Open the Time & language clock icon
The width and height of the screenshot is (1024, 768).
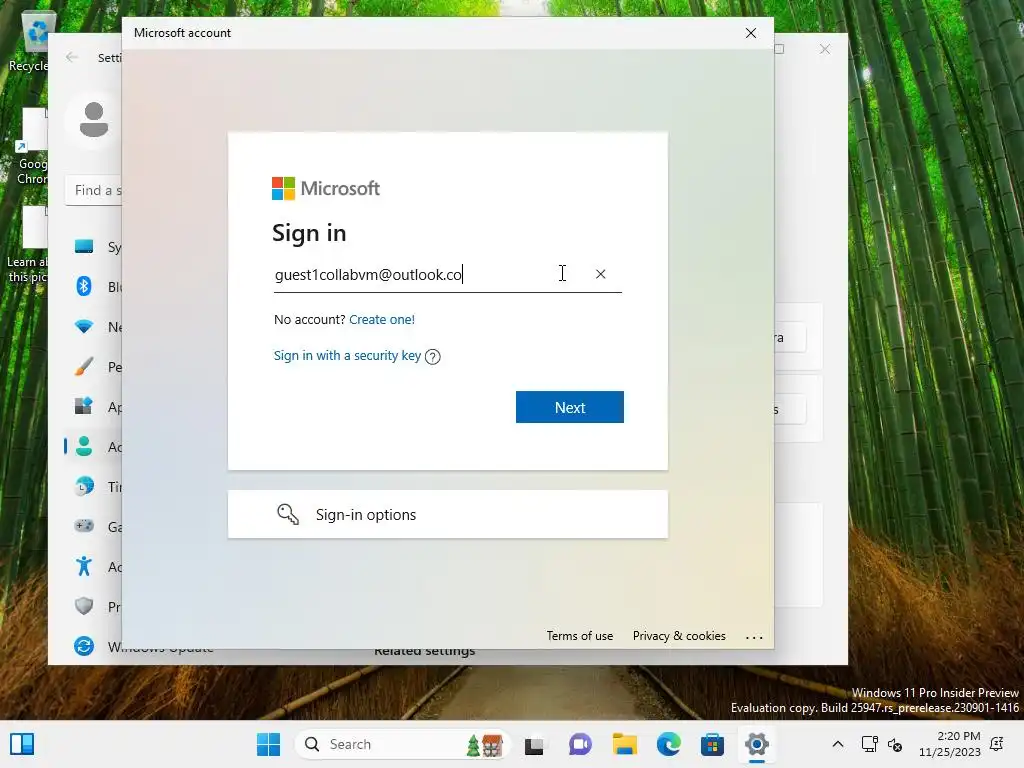[x=84, y=487]
